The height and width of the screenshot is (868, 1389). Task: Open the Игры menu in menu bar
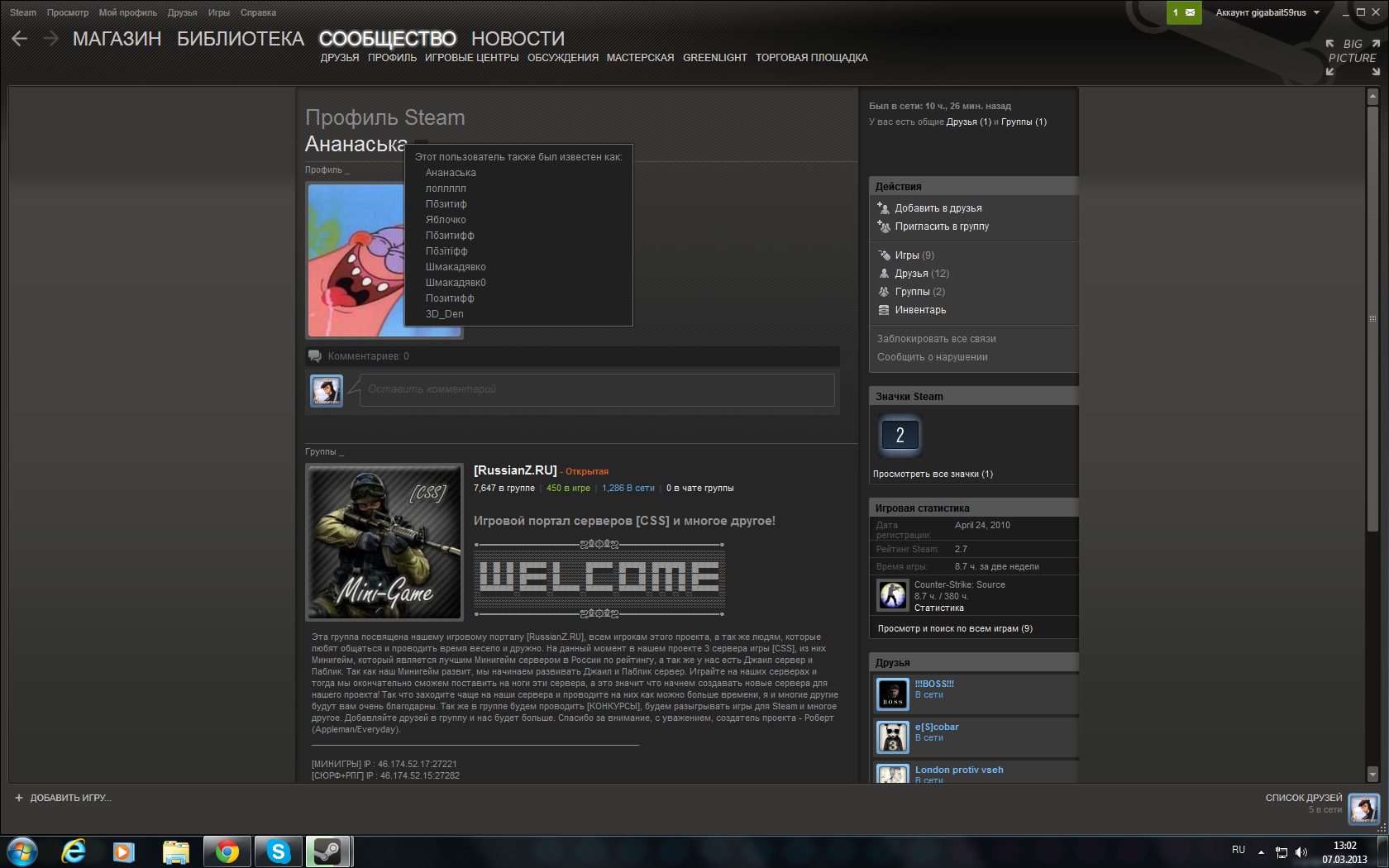click(x=219, y=12)
